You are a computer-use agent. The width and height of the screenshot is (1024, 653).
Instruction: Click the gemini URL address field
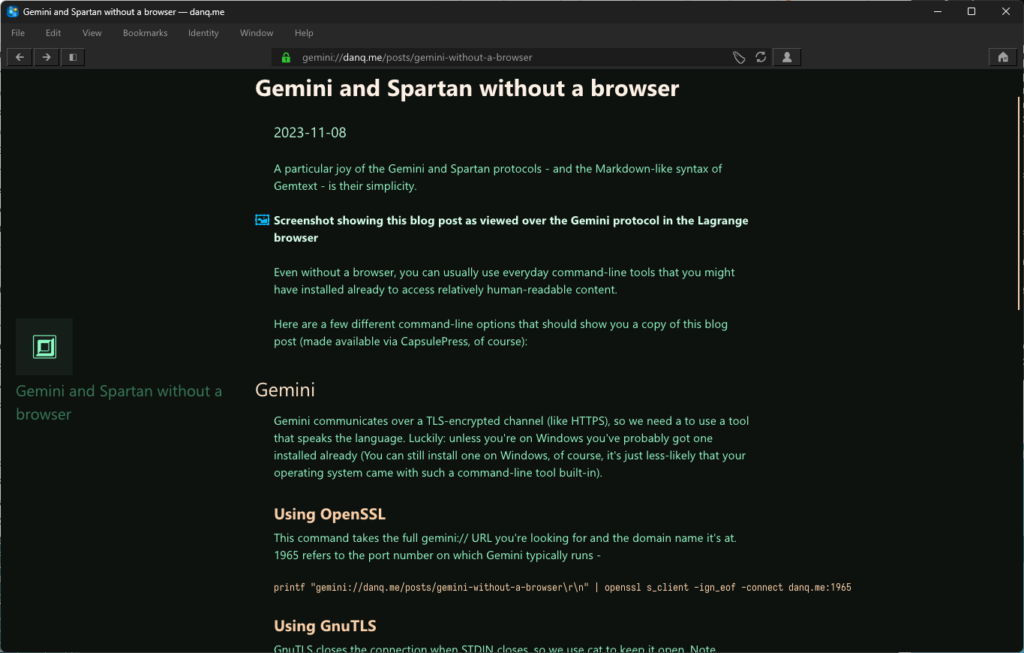pos(450,57)
